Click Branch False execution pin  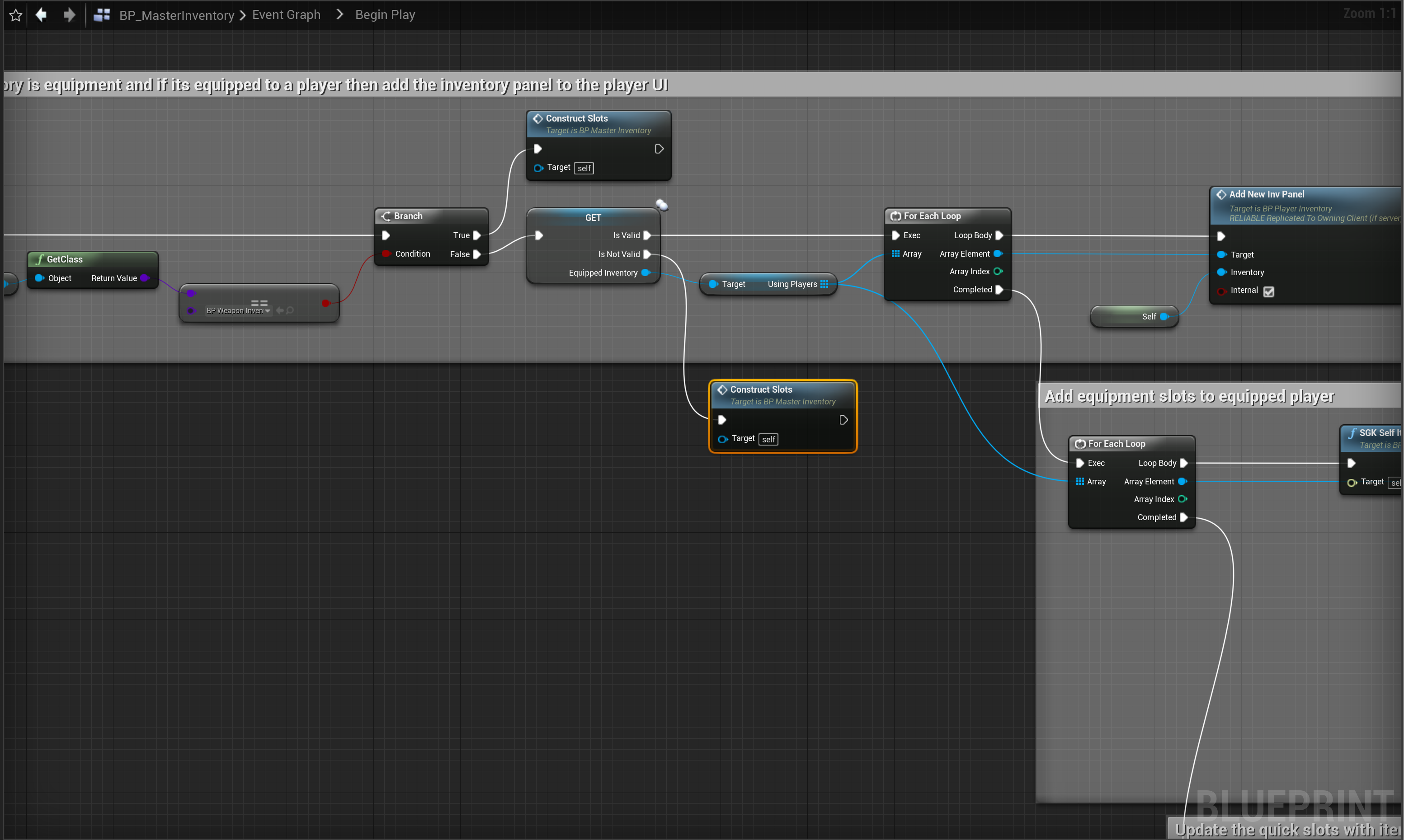[477, 254]
